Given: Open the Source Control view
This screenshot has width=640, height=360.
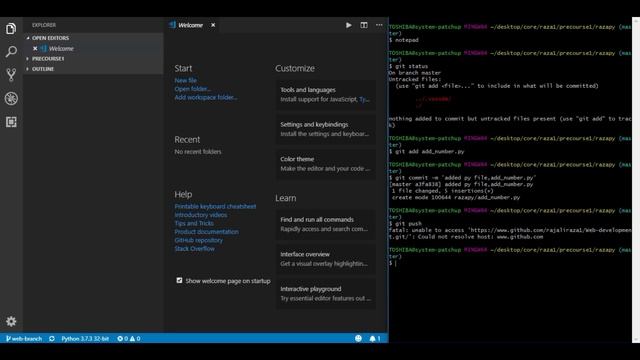Looking at the screenshot, I should 11,75.
